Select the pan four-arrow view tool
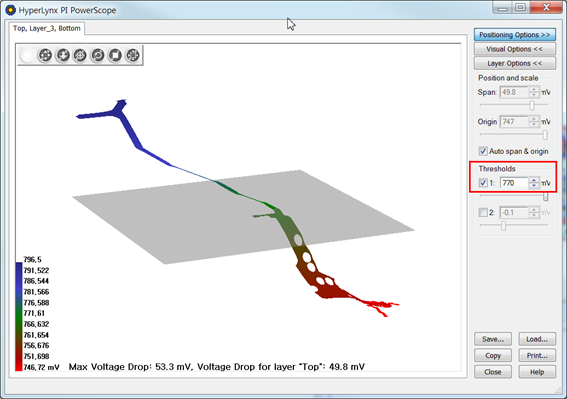Viewport: 567px width, 399px height. 46,55
